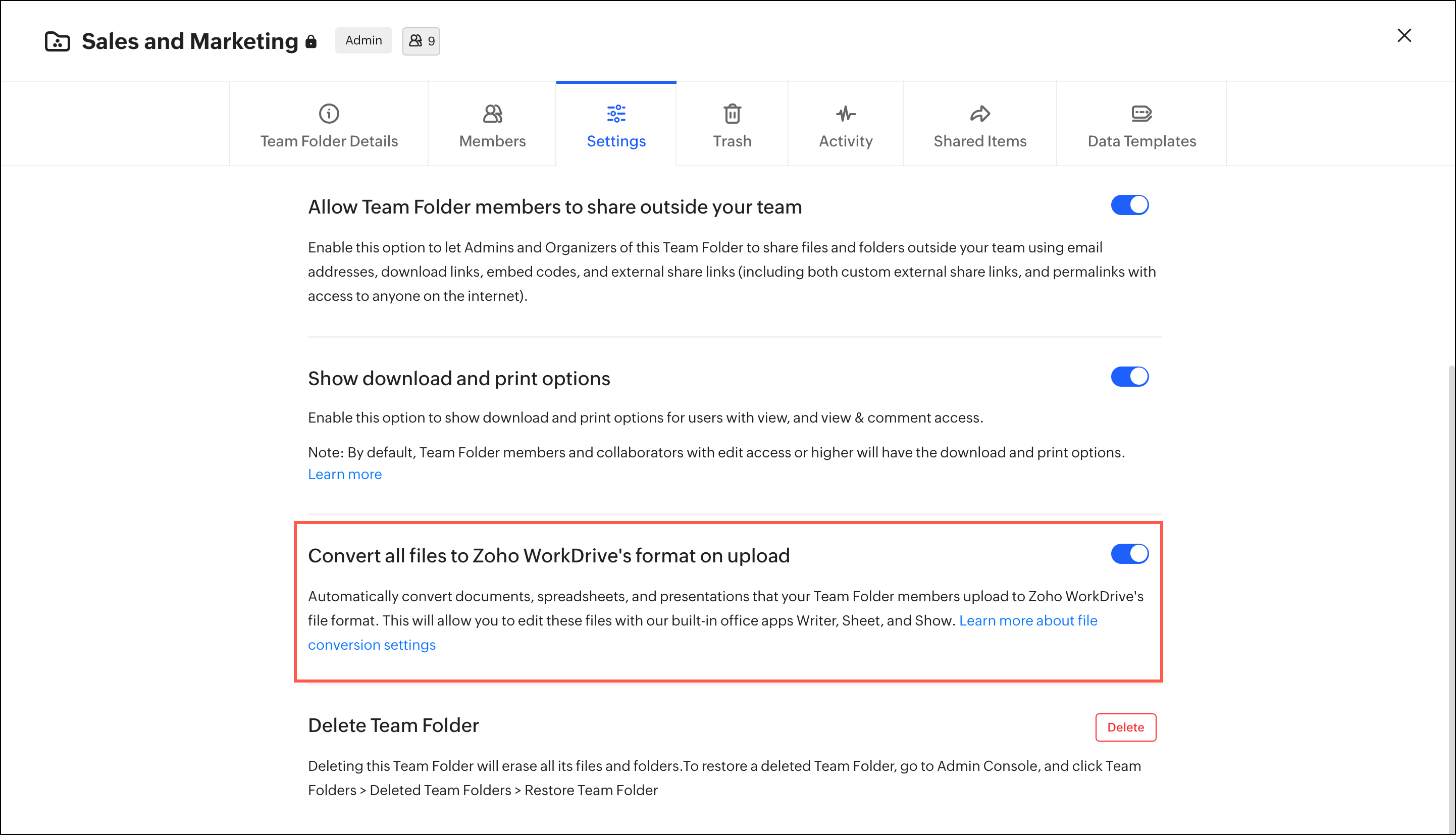Open Learn more link under download options

pos(345,474)
